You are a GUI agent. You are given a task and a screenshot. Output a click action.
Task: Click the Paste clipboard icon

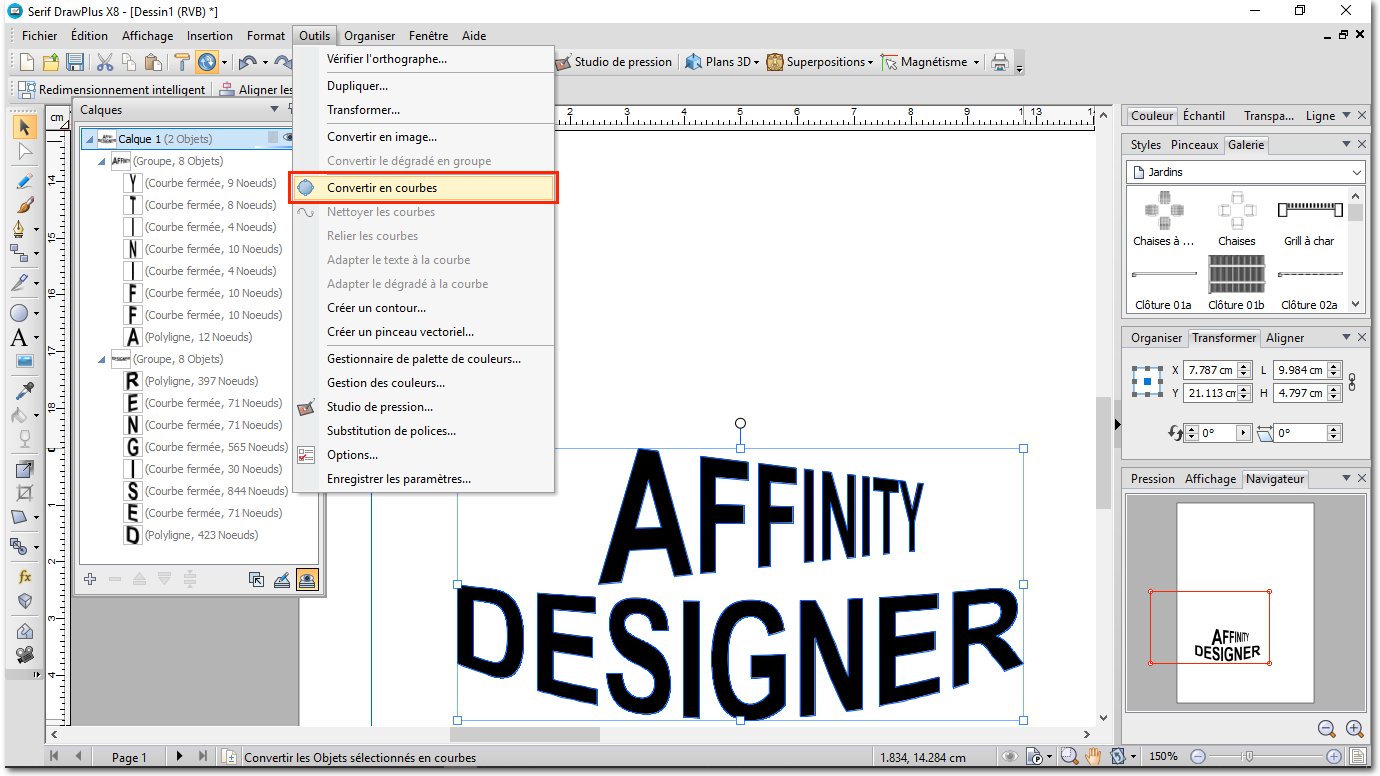pyautogui.click(x=153, y=62)
